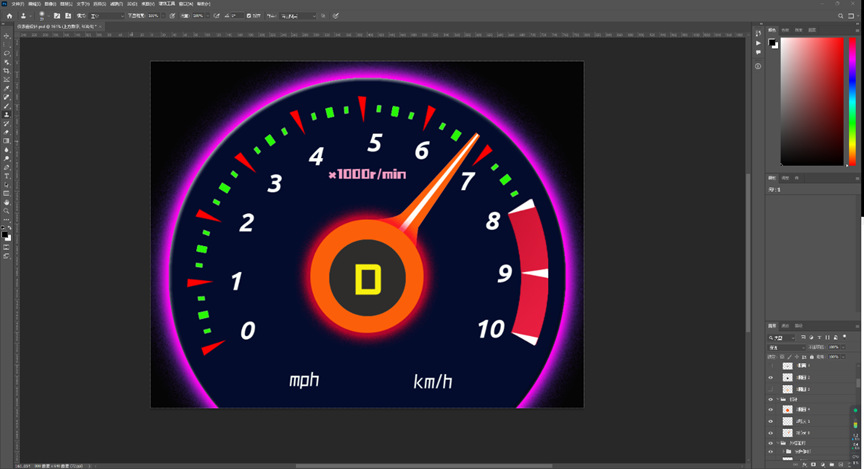Expand the nested subgroup folder chevron

pyautogui.click(x=783, y=451)
